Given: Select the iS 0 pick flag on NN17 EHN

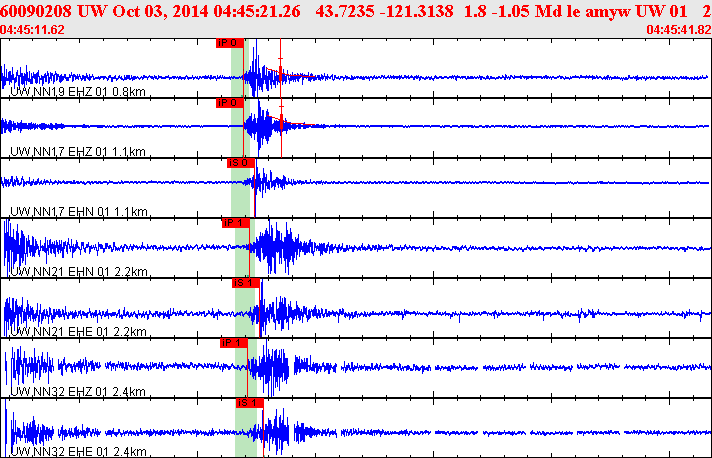Looking at the screenshot, I should pos(241,163).
